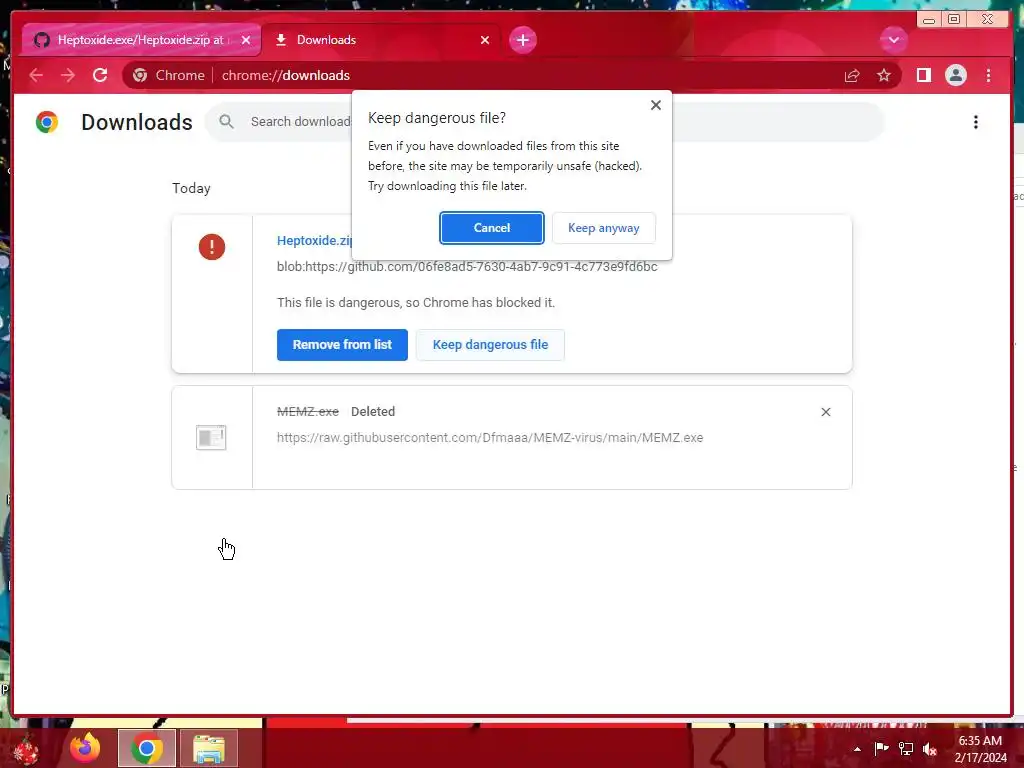Select the Downloads tab
Viewport: 1024px width, 768px height.
(x=381, y=40)
